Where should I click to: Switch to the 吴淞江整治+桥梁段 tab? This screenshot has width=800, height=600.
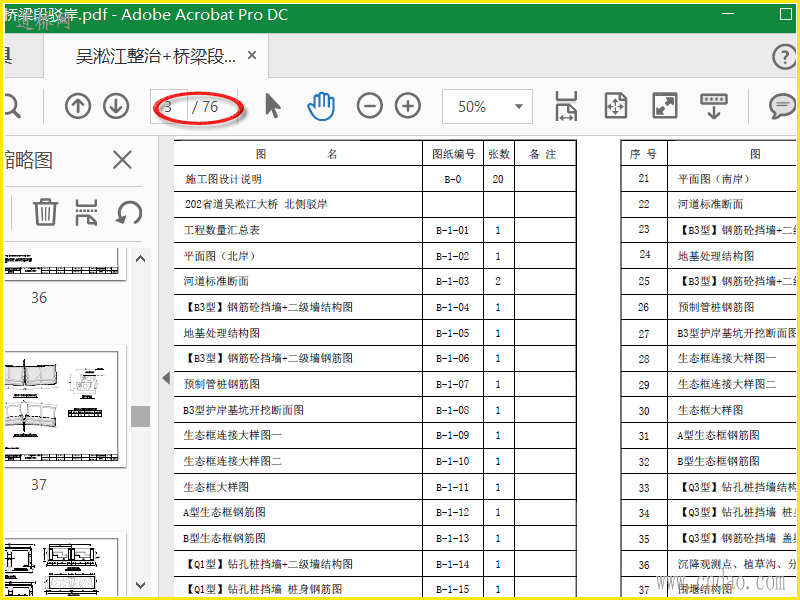click(156, 56)
